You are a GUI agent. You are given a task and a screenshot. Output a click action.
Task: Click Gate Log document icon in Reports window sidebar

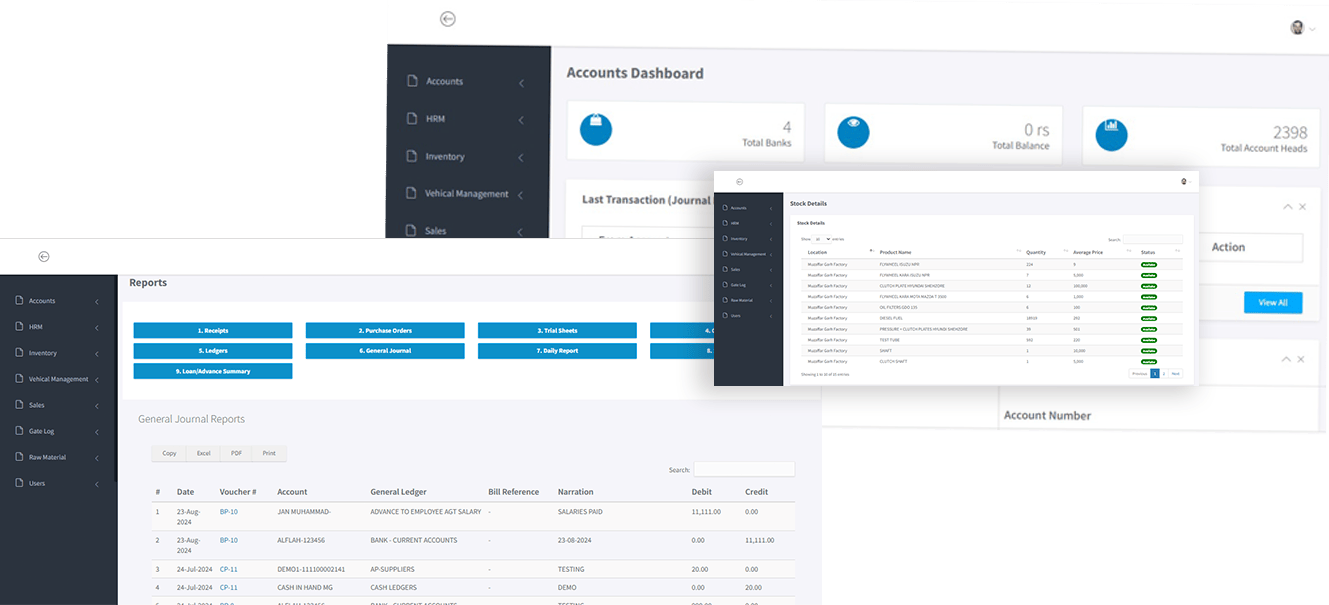pos(18,430)
